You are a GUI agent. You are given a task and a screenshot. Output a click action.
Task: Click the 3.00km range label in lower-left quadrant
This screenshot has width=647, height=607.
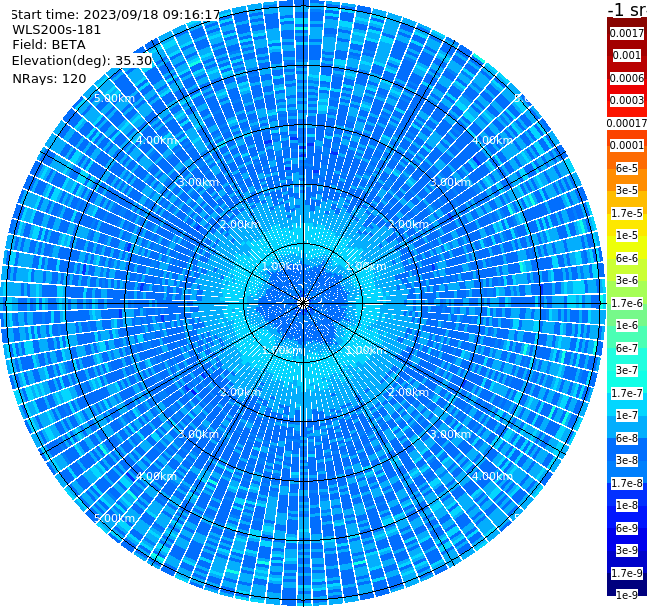tap(198, 434)
